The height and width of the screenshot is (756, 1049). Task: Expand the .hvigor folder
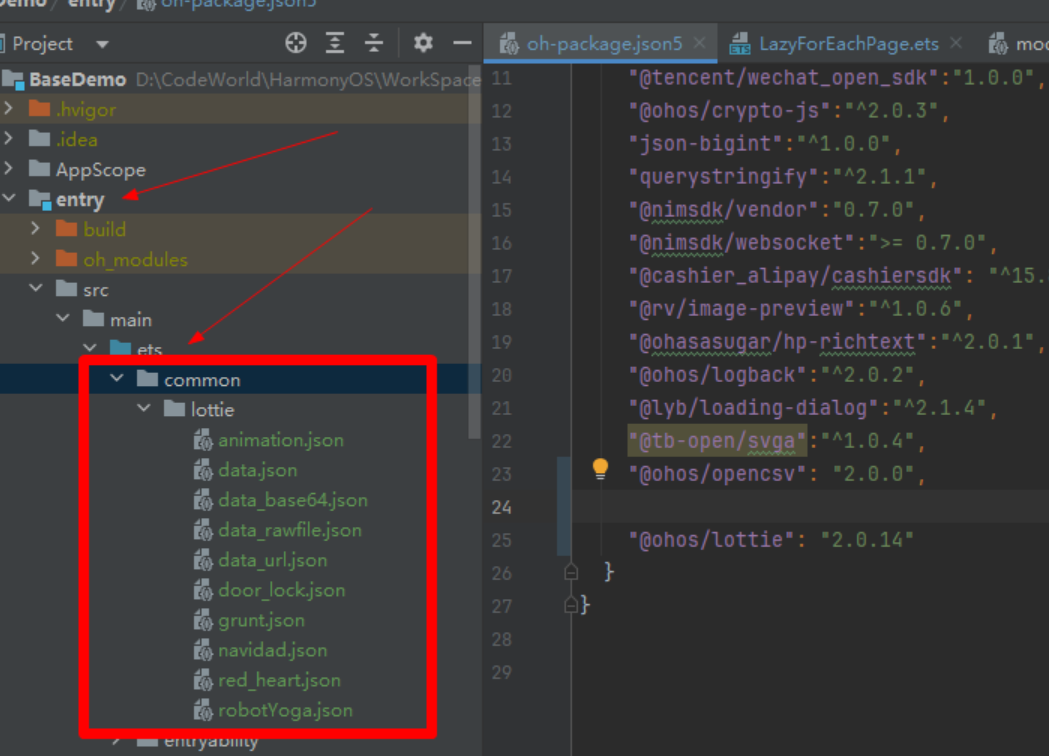click(x=10, y=109)
